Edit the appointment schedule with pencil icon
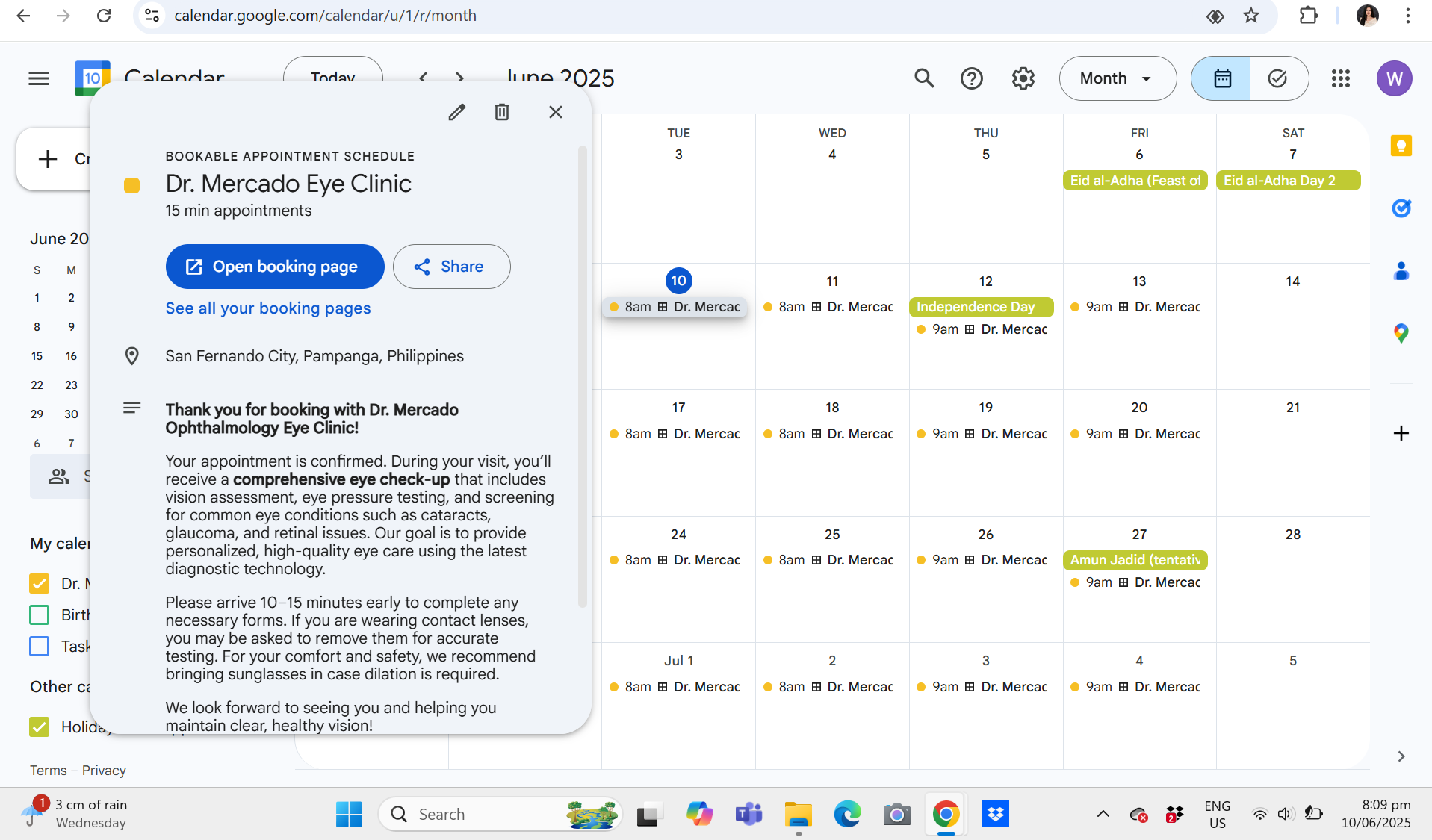This screenshot has width=1432, height=840. pos(456,112)
